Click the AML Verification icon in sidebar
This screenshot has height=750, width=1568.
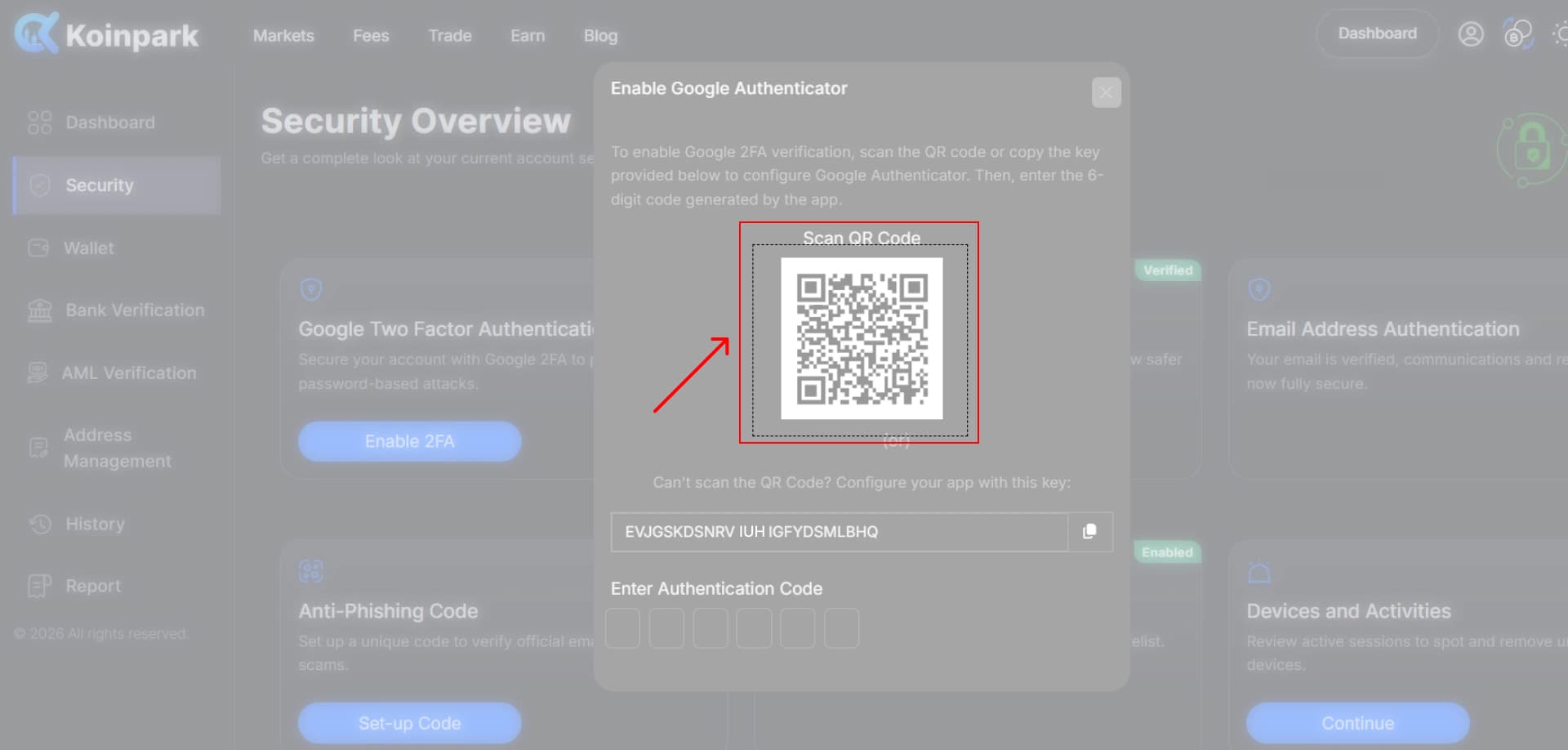(x=38, y=373)
